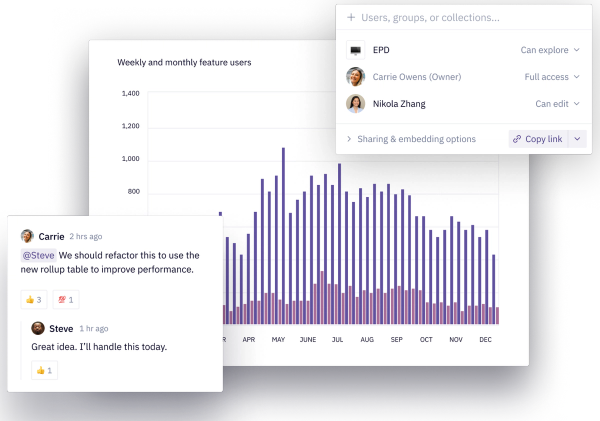Open Can edit dropdown for Nikola Zhang

(x=558, y=104)
